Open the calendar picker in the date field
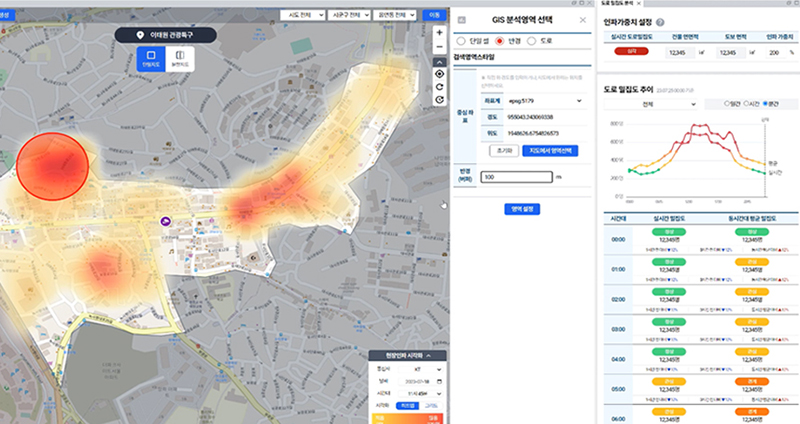 [437, 381]
